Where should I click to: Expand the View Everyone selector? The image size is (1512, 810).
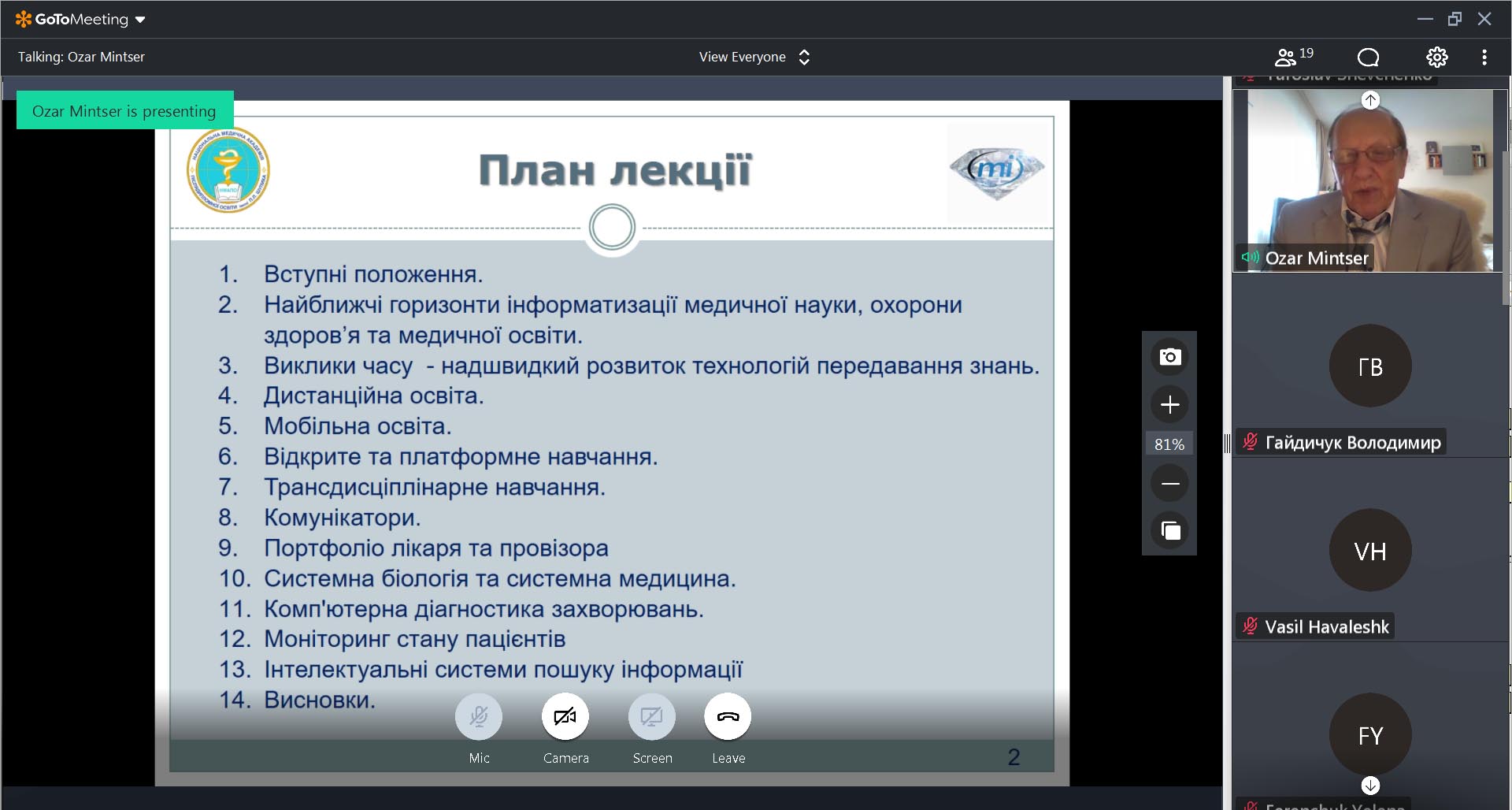pos(754,57)
